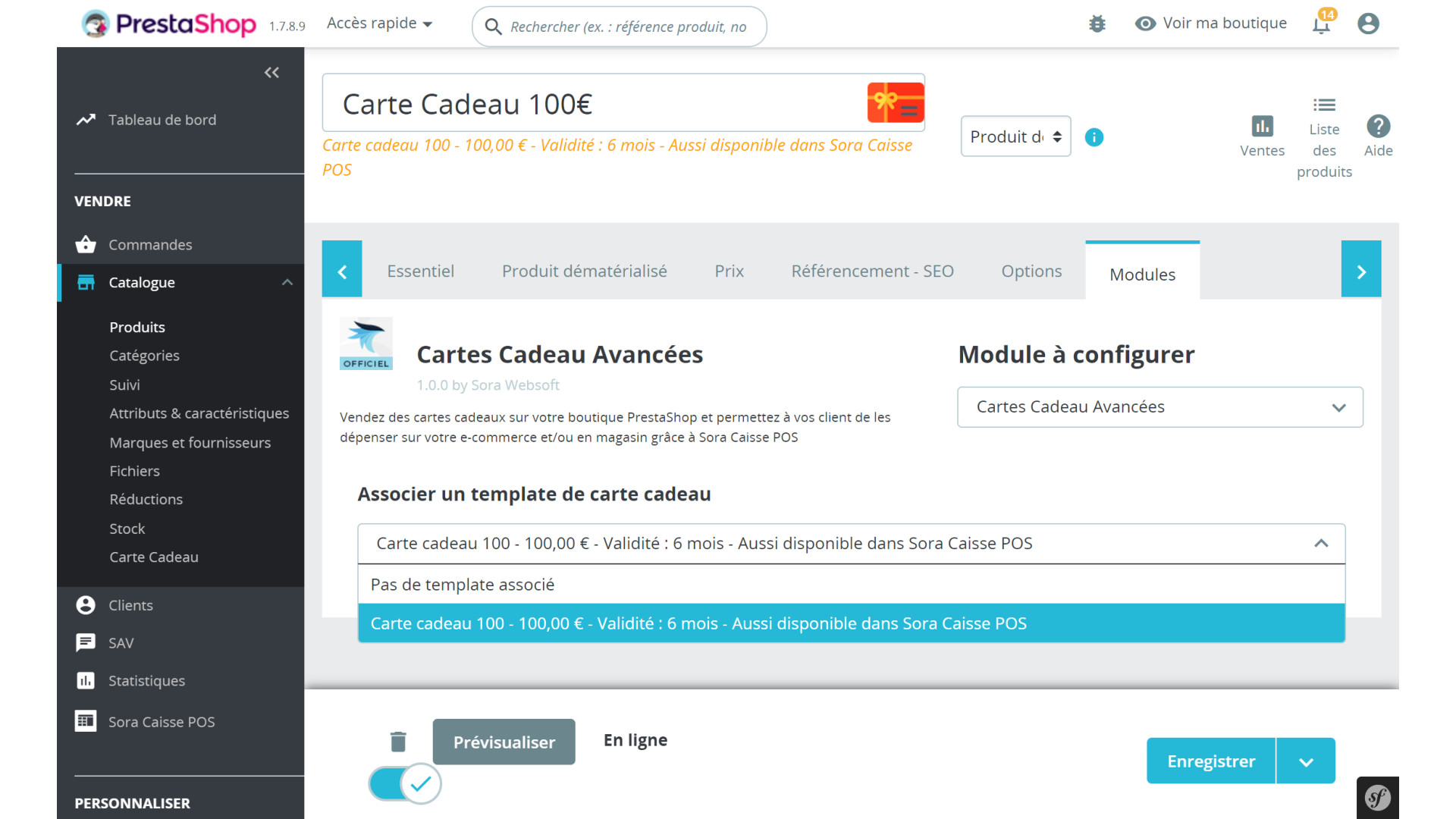Open the product type dropdown
1456x819 pixels.
[x=1015, y=136]
